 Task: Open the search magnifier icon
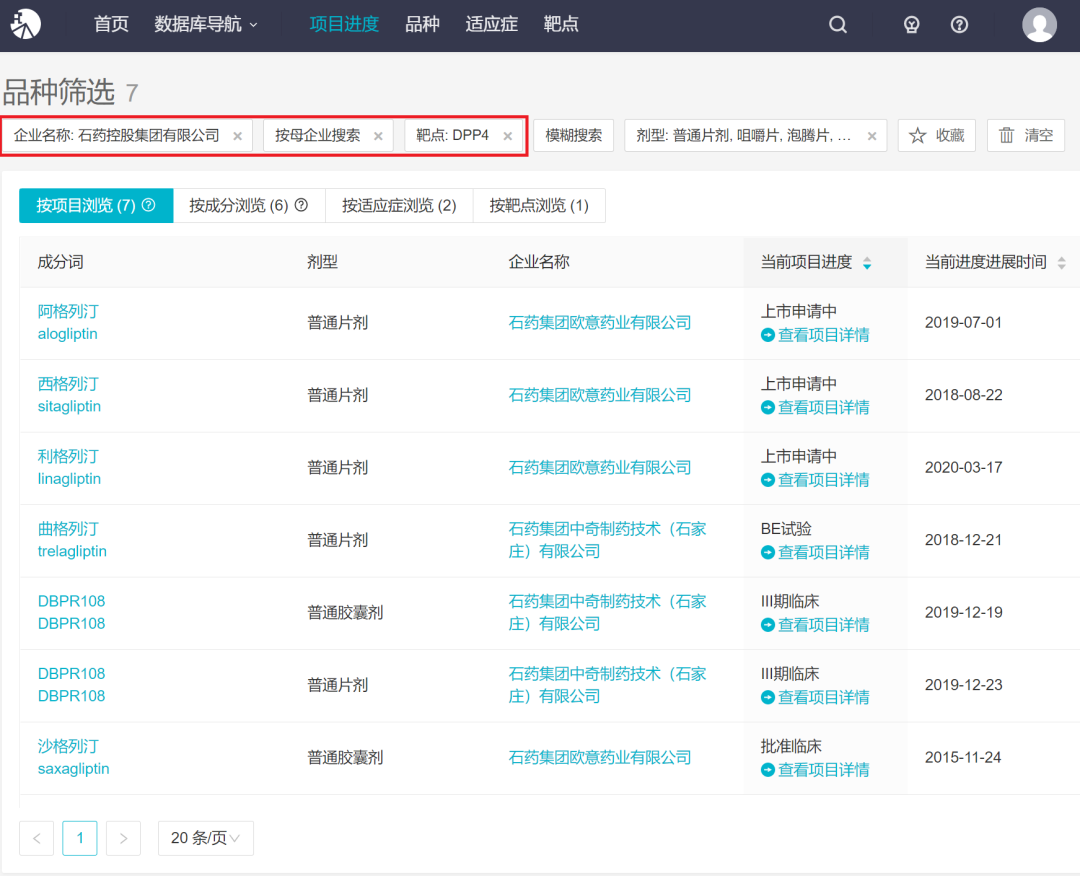tap(838, 25)
